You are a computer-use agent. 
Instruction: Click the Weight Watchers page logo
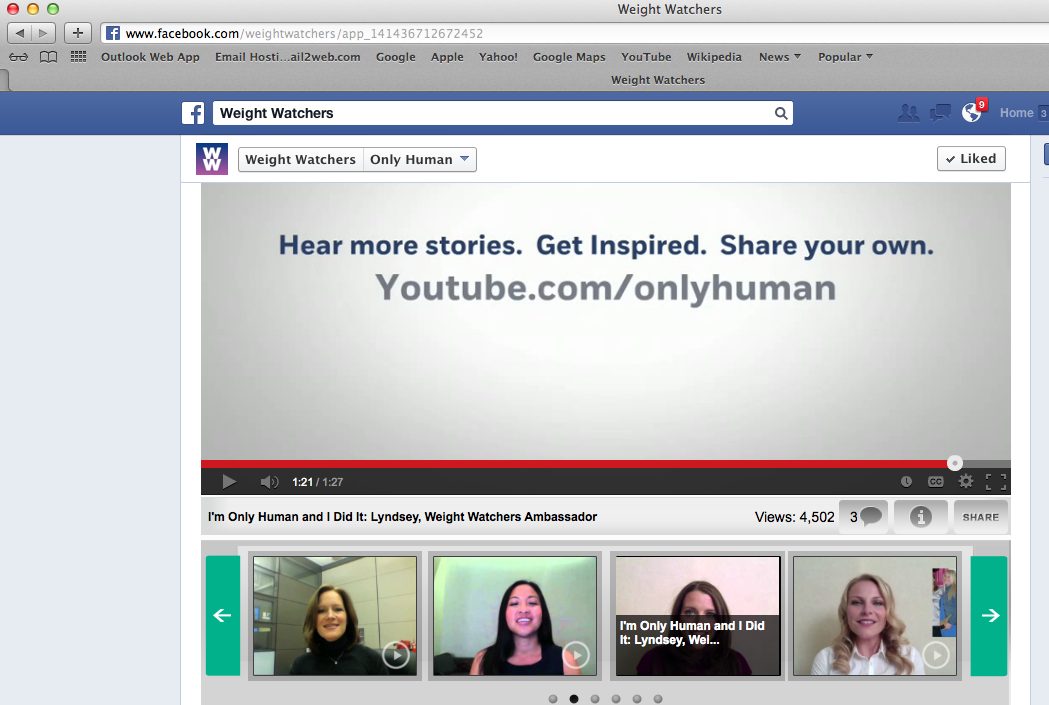point(211,159)
